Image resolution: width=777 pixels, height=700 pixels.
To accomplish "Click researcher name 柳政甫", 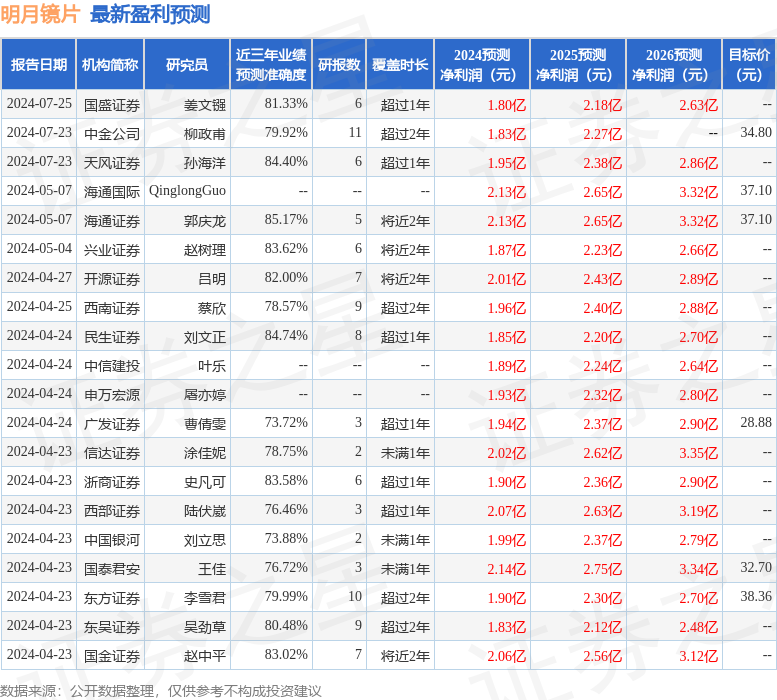I will [x=205, y=134].
